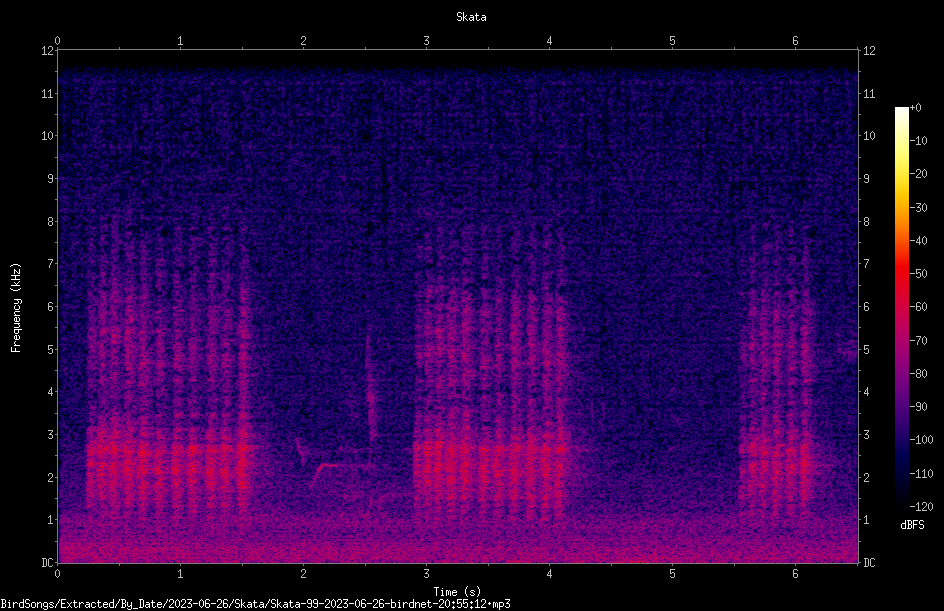Click the "2" tick on the bottom time axis
This screenshot has width=944, height=611.
pyautogui.click(x=303, y=574)
